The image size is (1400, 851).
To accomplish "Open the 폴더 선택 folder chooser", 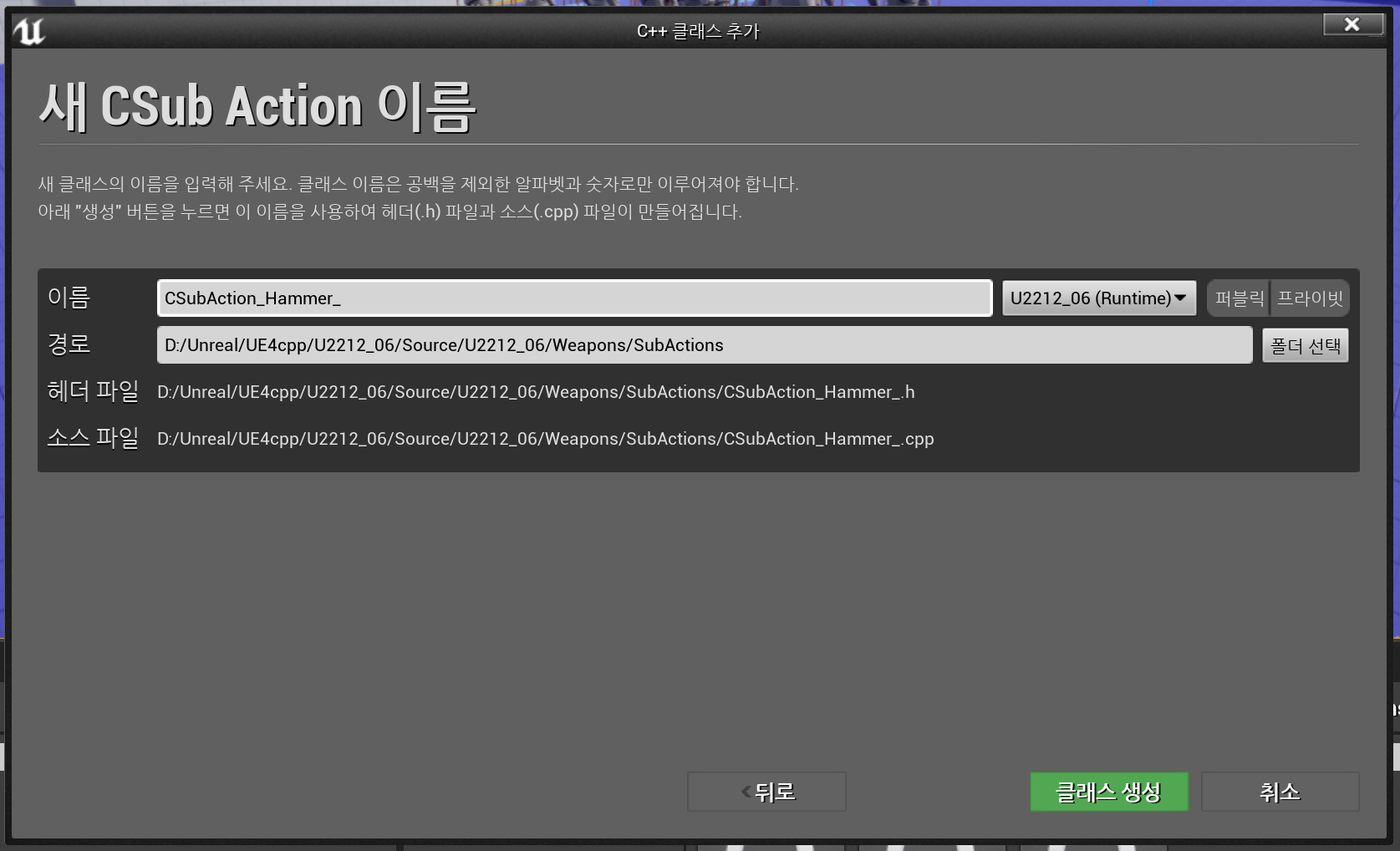I will pos(1306,346).
